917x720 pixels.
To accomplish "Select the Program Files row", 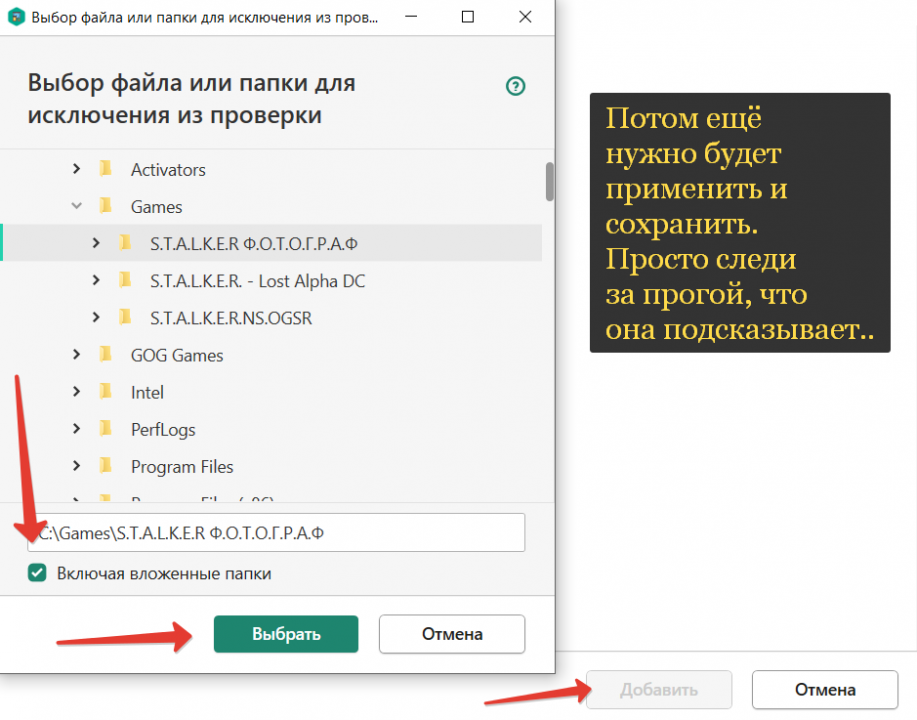I will coord(271,466).
